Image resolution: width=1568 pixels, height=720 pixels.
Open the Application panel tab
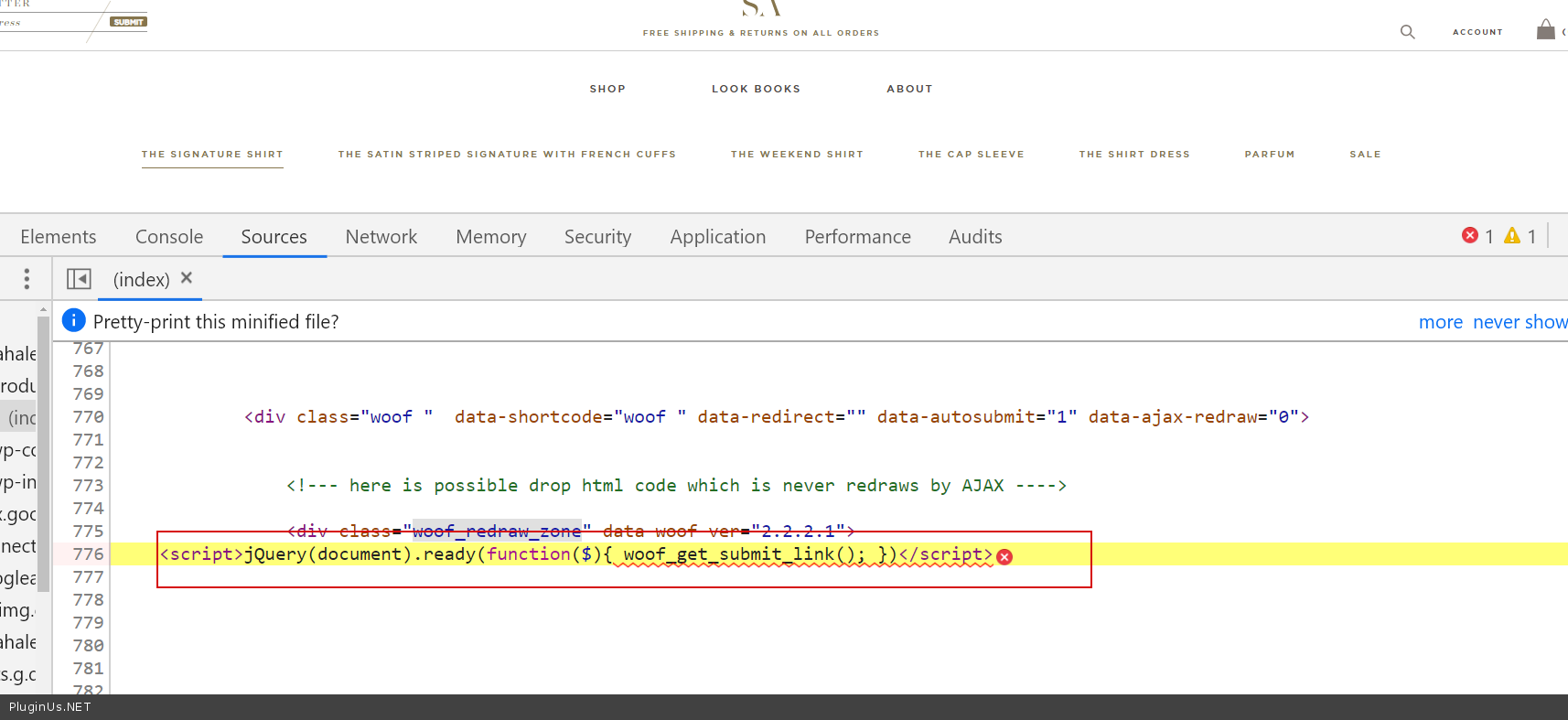tap(717, 237)
